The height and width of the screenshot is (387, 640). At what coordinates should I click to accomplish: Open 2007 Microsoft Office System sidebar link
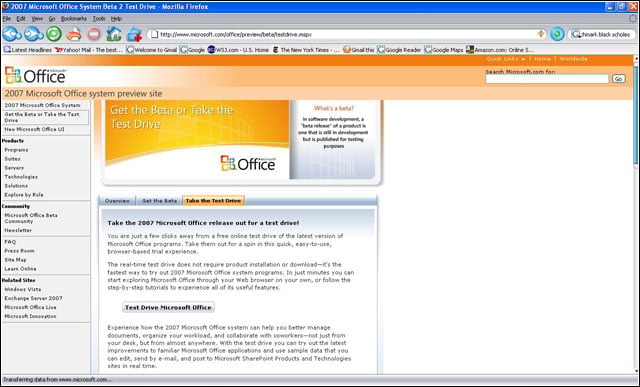pos(42,105)
